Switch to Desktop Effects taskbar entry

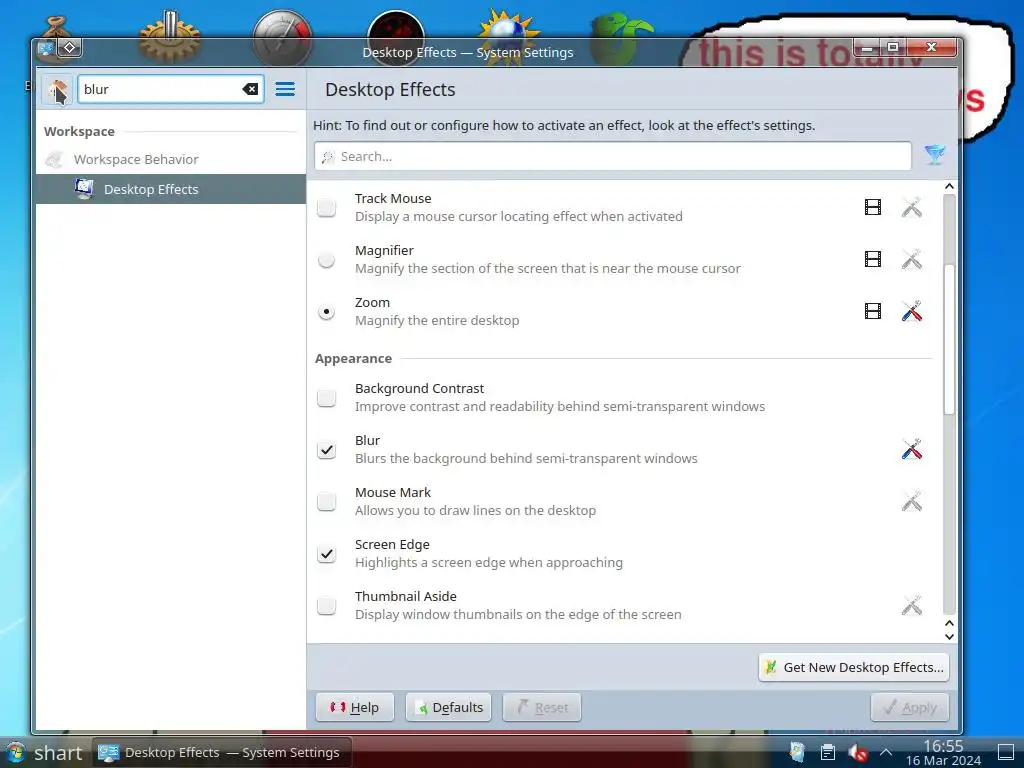click(x=221, y=752)
